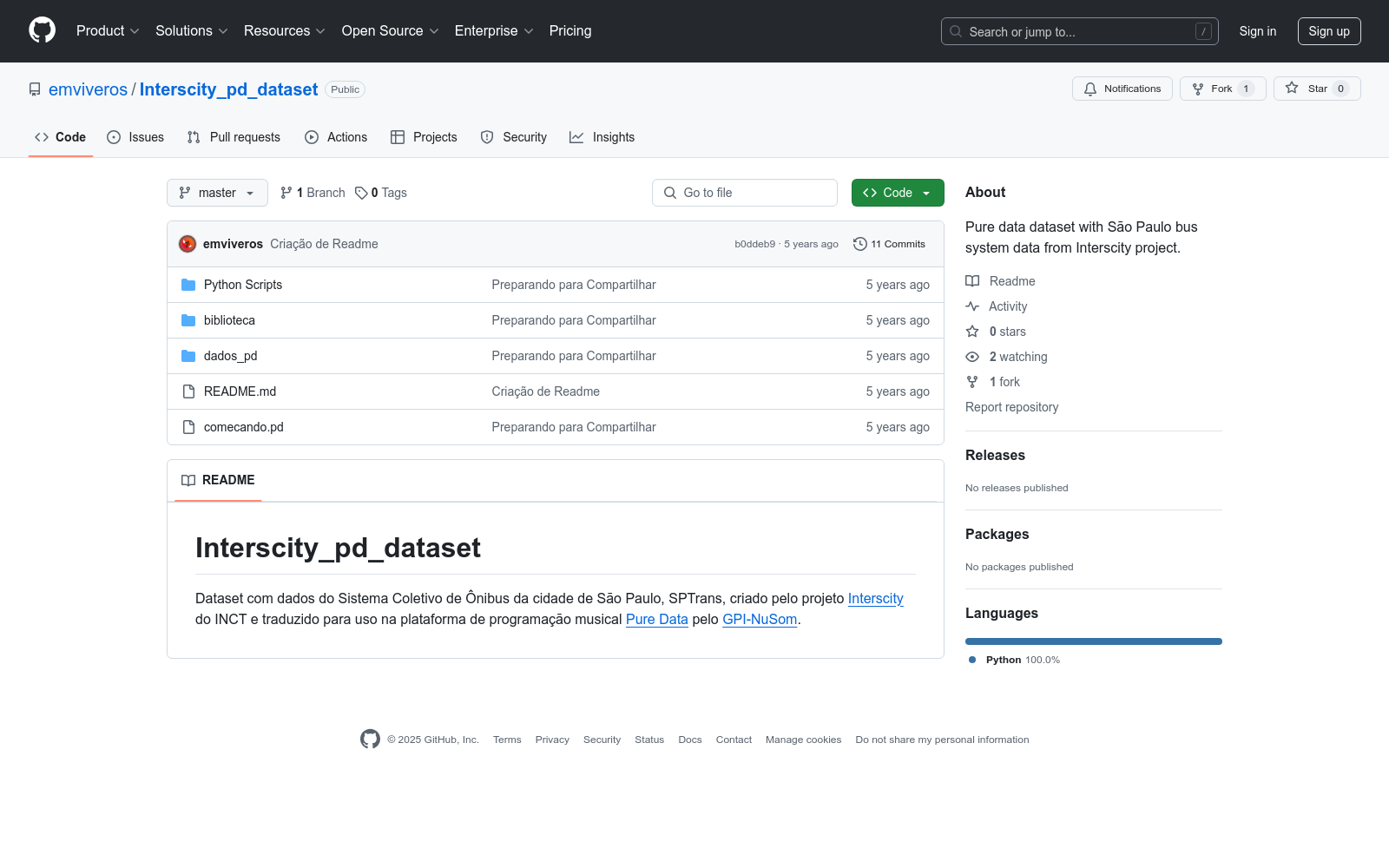
Task: Click the Sign up button
Action: [x=1329, y=31]
